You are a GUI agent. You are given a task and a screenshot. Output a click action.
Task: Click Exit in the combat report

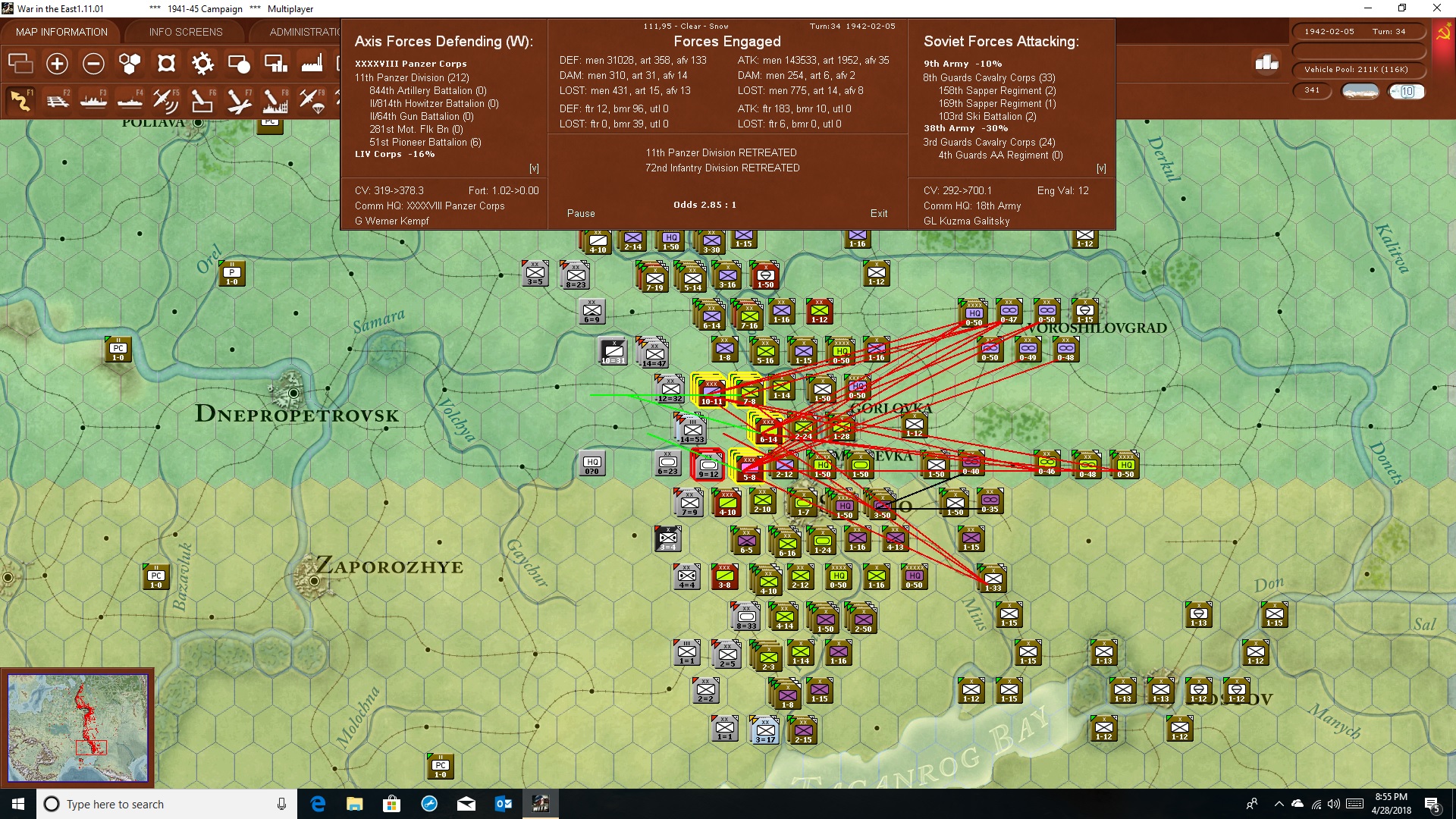879,214
